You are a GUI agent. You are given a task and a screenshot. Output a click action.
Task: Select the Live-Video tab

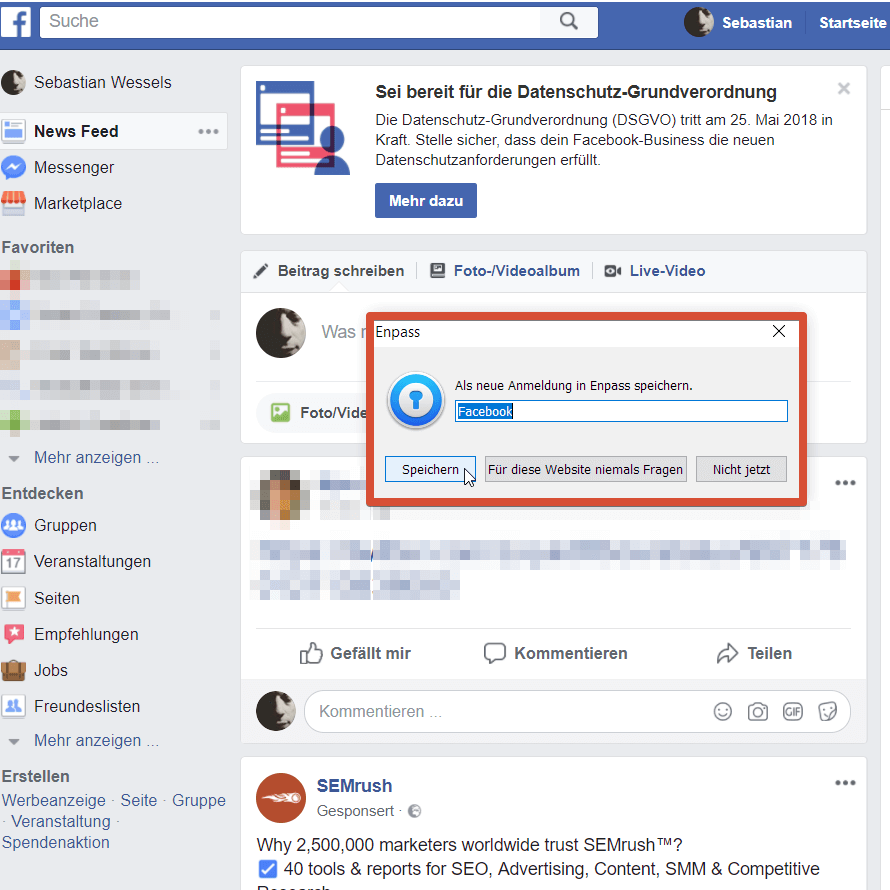(654, 271)
